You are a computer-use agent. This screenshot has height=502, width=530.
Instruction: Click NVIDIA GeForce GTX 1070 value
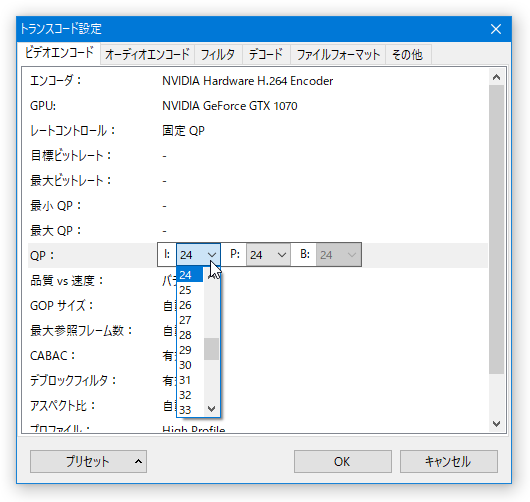click(230, 106)
